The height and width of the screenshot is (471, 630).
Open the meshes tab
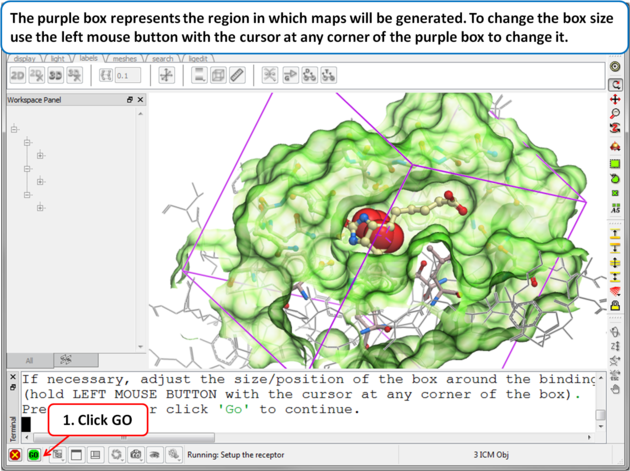click(124, 59)
